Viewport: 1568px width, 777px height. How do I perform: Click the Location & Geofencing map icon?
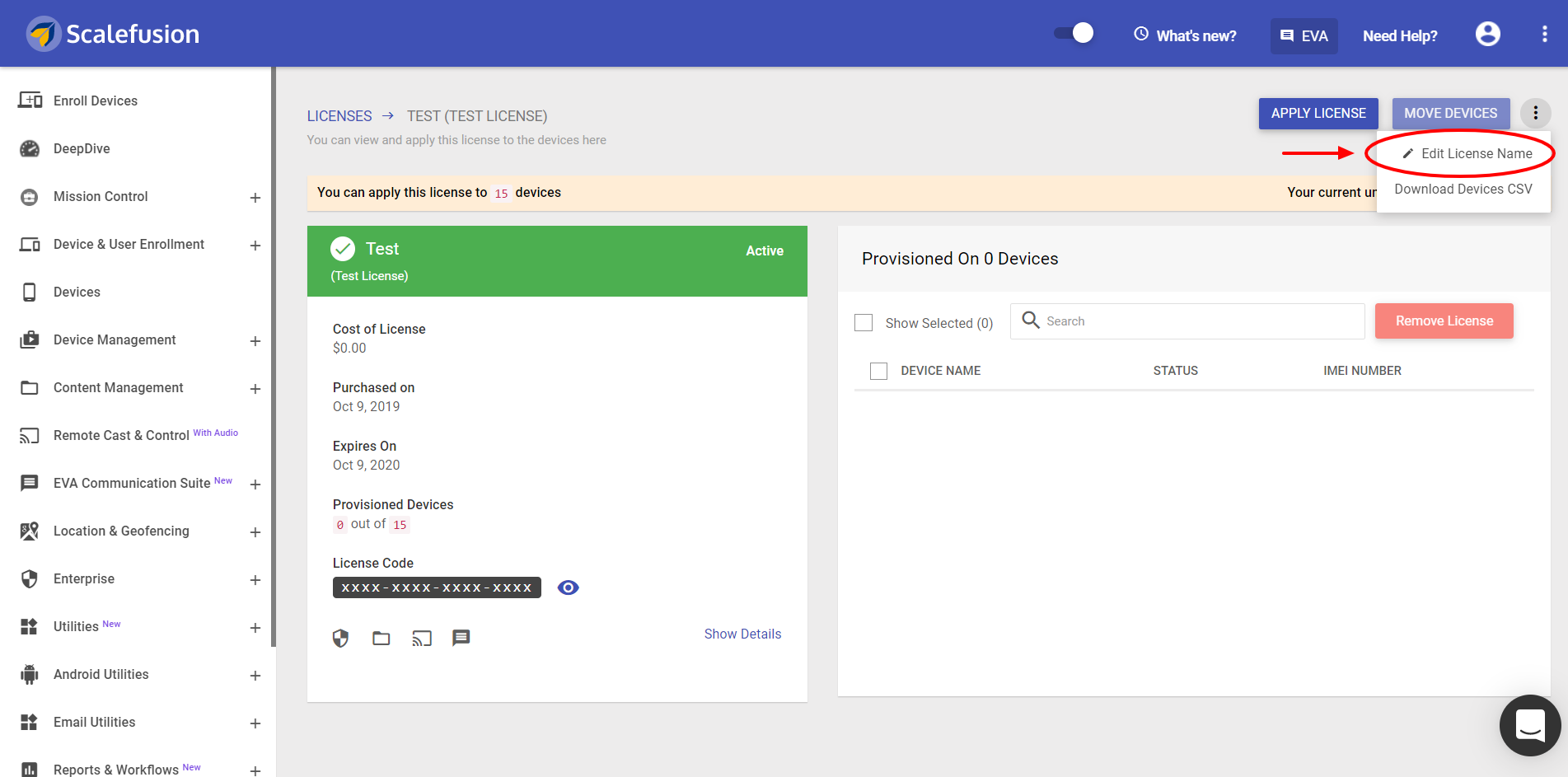pyautogui.click(x=30, y=531)
